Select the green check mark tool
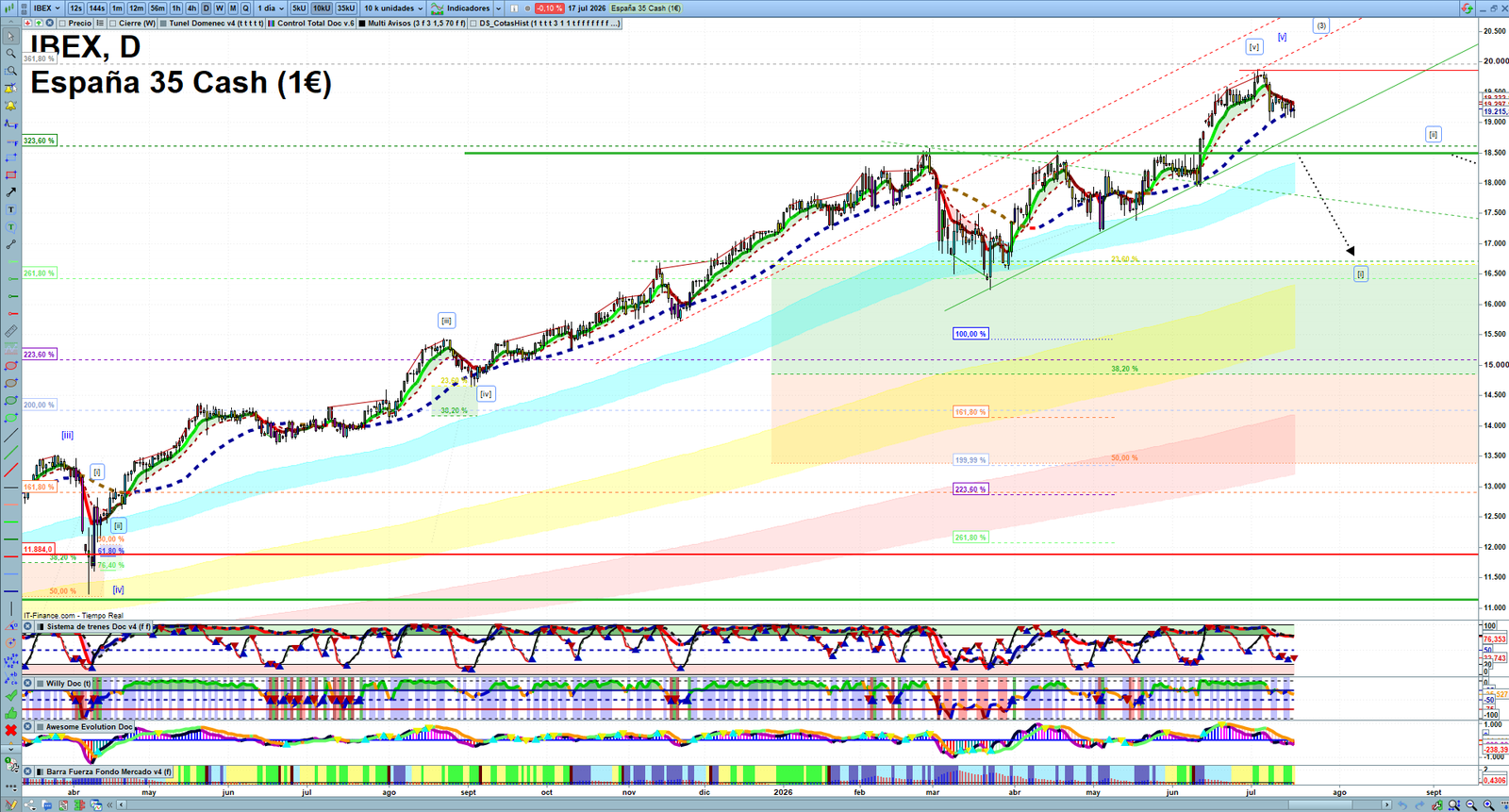The width and height of the screenshot is (1509, 812). tap(10, 695)
